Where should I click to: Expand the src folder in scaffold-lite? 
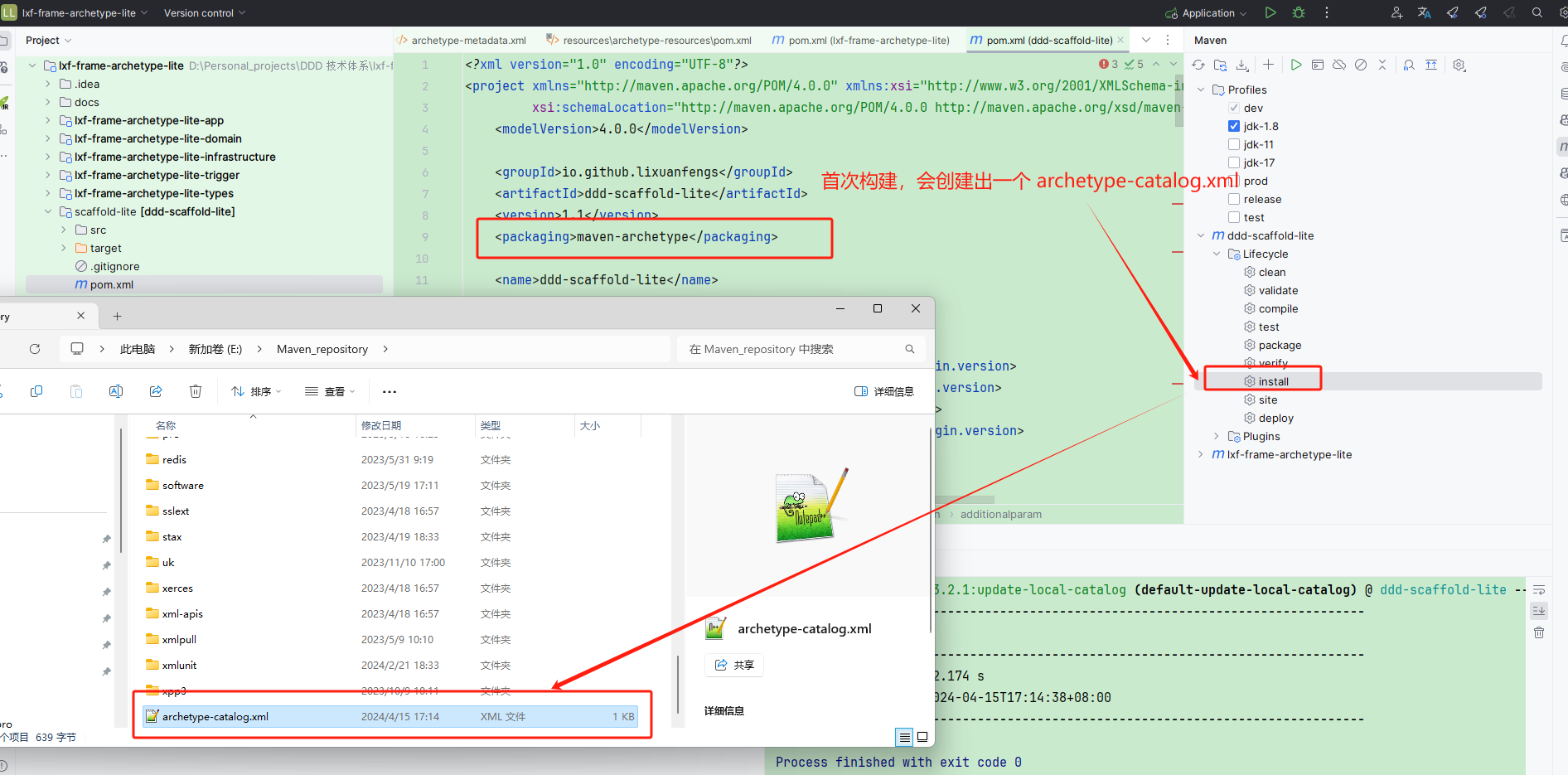63,230
